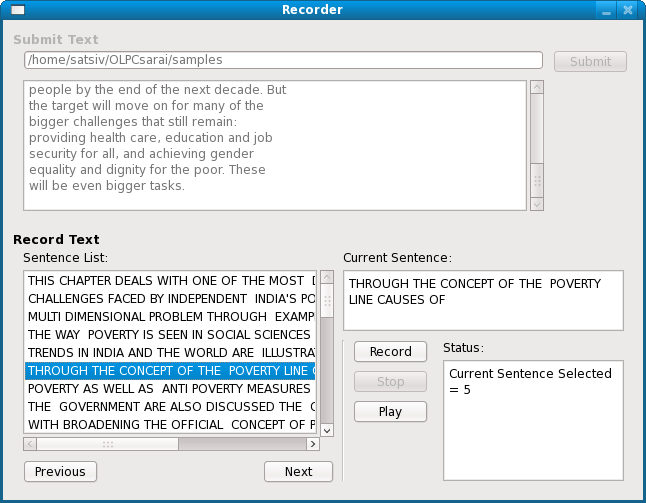Select sentence 'CHALLENGES FACED BY INDEPENDENT INDIA'S'
This screenshot has width=646, height=503.
click(x=170, y=299)
